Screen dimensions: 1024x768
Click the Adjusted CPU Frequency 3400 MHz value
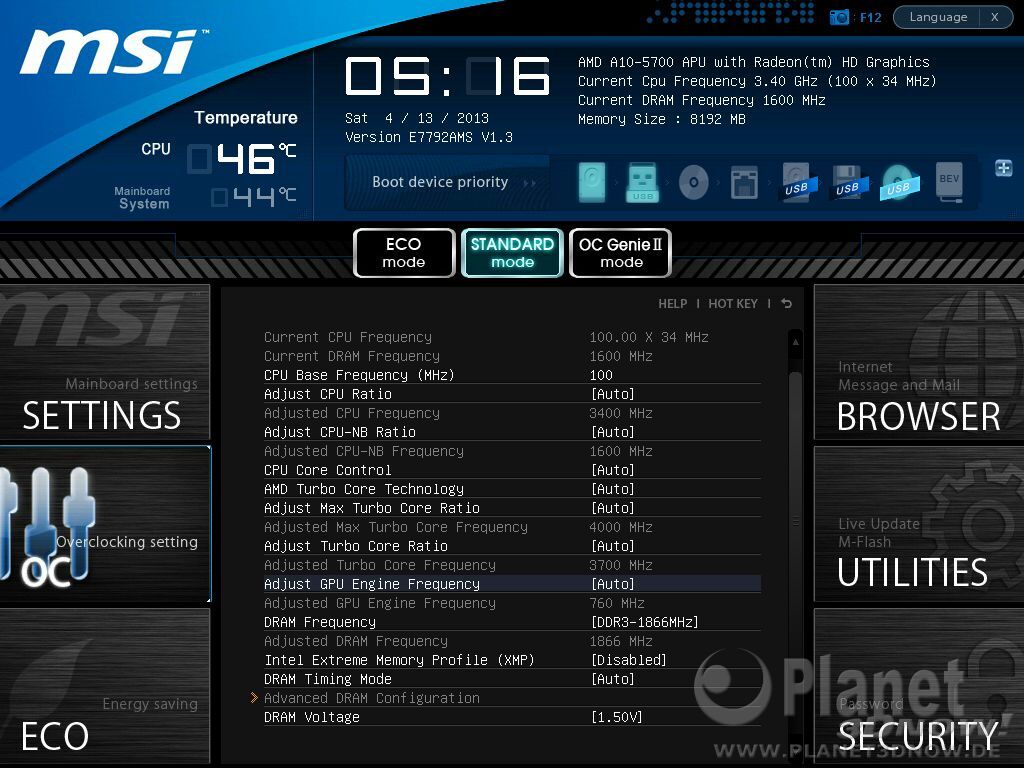click(620, 413)
